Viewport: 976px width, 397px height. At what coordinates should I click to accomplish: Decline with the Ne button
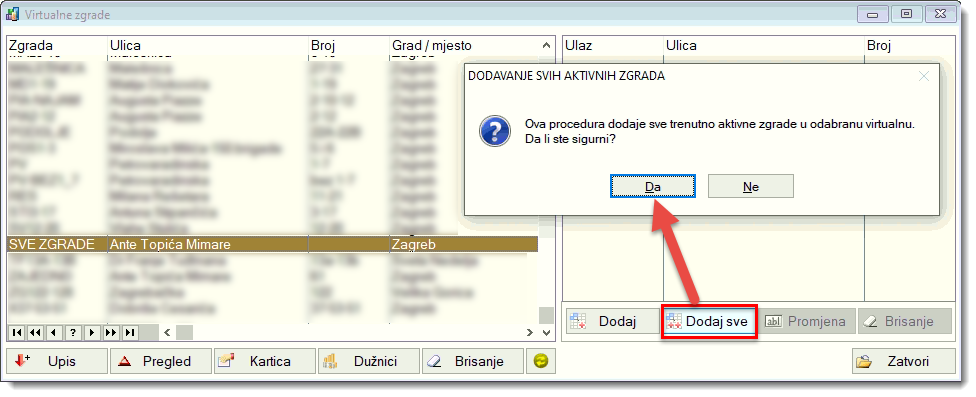(751, 186)
